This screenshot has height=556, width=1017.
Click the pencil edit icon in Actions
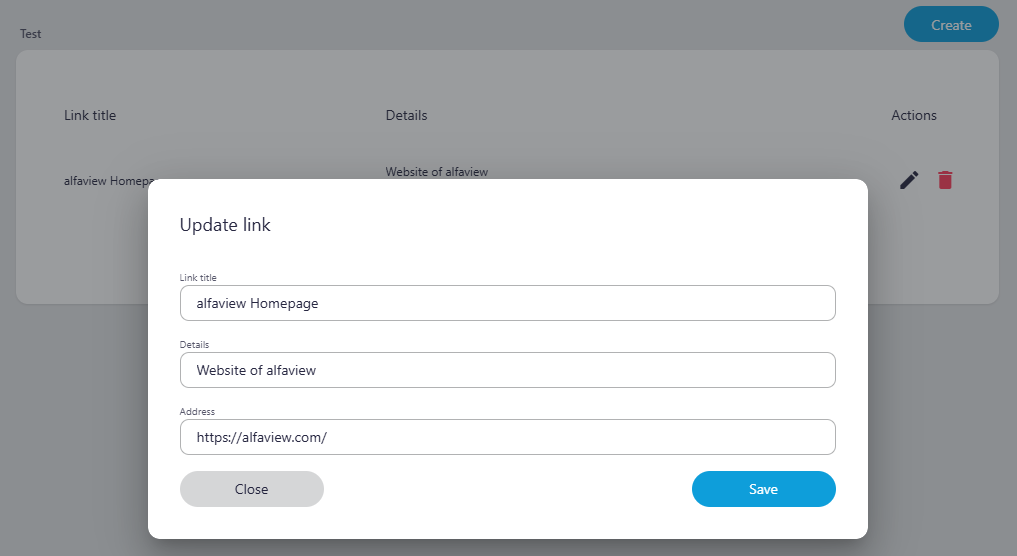(x=909, y=180)
